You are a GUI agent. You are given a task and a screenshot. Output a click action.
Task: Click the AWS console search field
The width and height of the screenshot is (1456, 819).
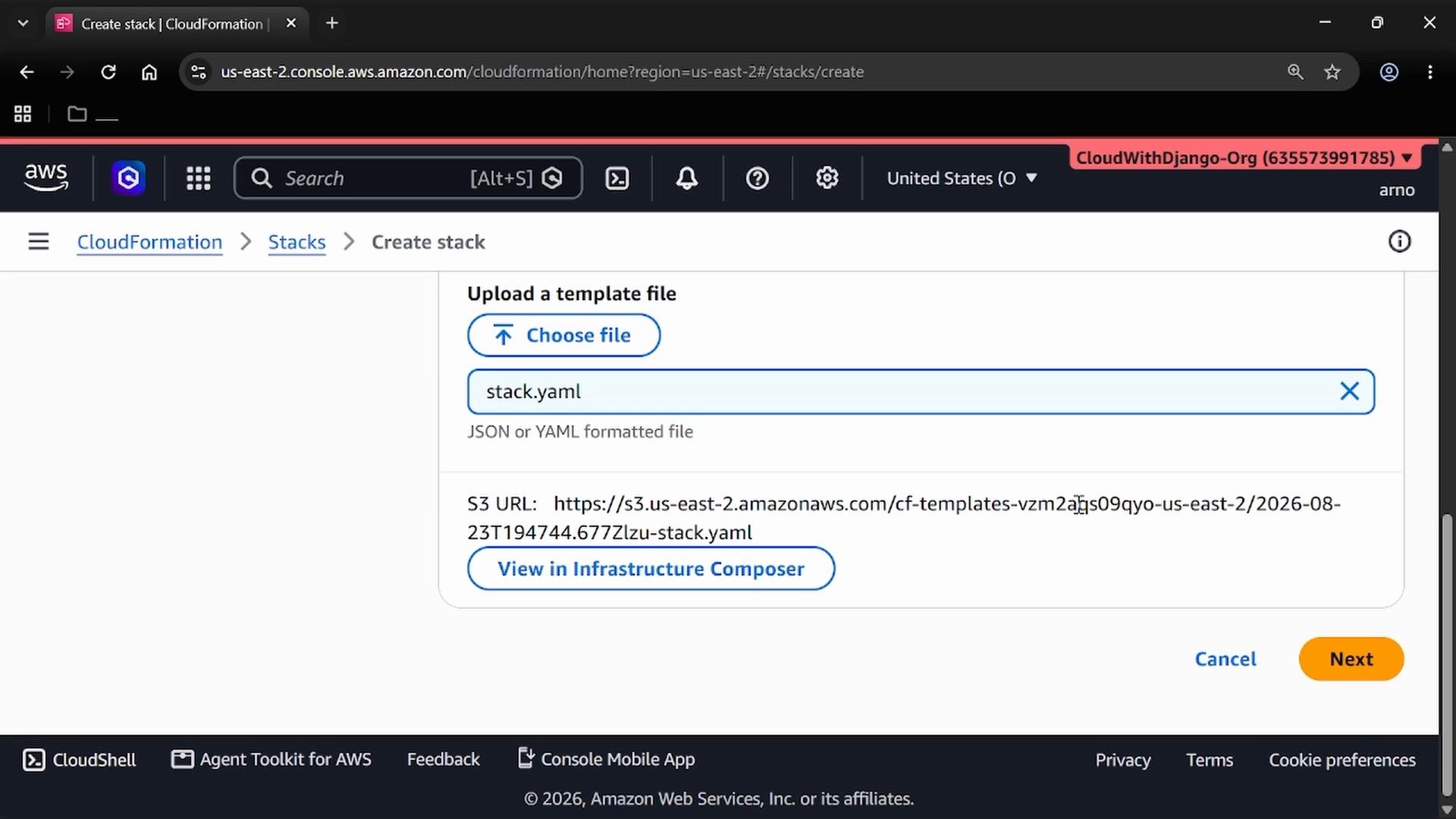[408, 178]
